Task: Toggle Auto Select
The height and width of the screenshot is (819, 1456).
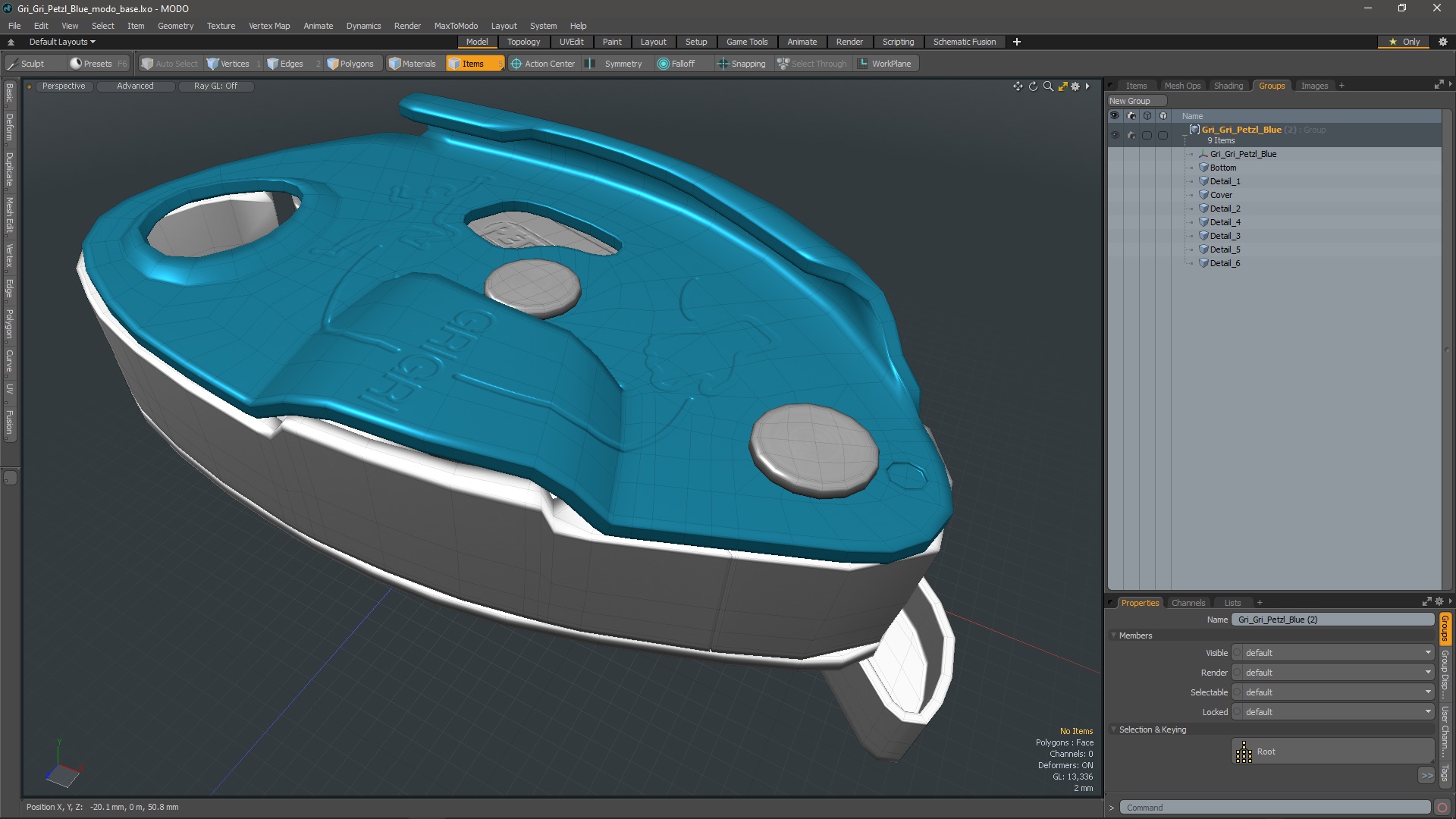Action: 170,64
